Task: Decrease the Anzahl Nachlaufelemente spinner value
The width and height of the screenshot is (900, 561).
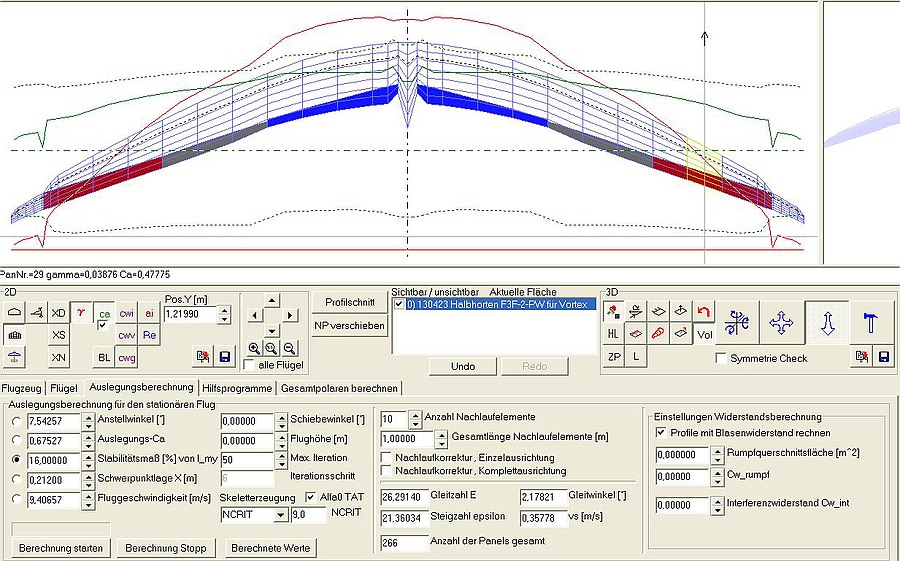Action: [x=414, y=424]
